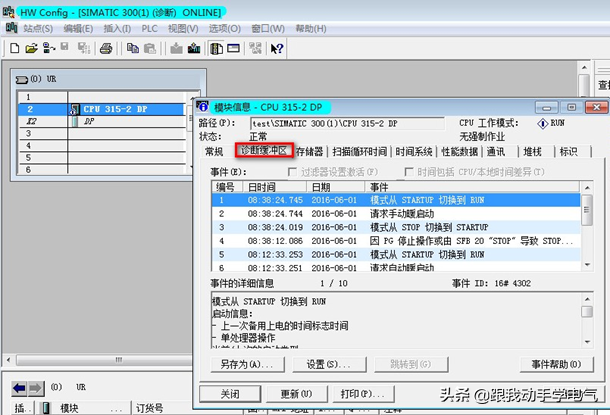Switch to the 性能数据 tab
The image size is (610, 415).
(460, 151)
